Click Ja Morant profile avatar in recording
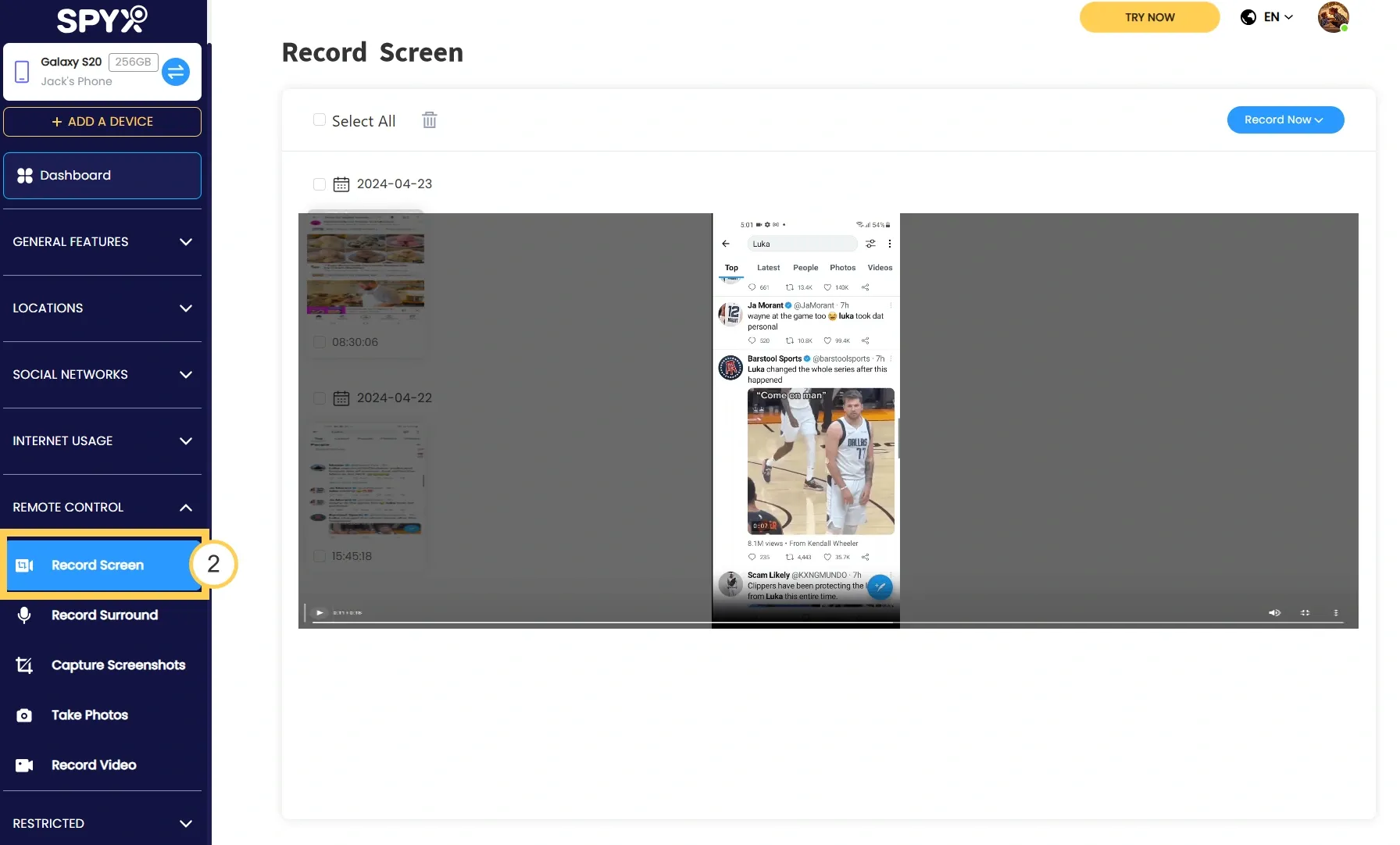Viewport: 1400px width, 845px height. click(730, 314)
